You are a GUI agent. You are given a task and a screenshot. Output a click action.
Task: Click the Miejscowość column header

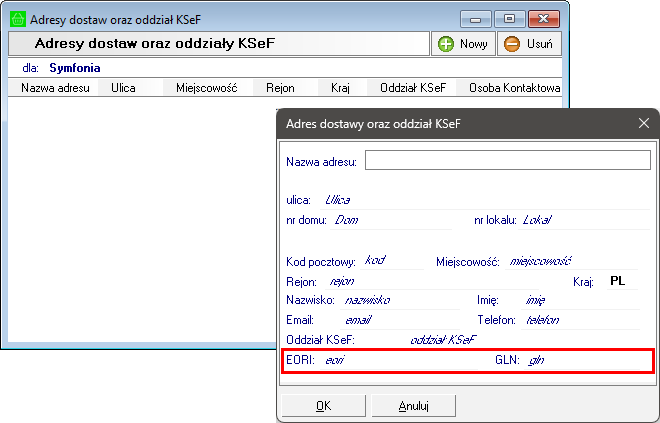click(205, 88)
